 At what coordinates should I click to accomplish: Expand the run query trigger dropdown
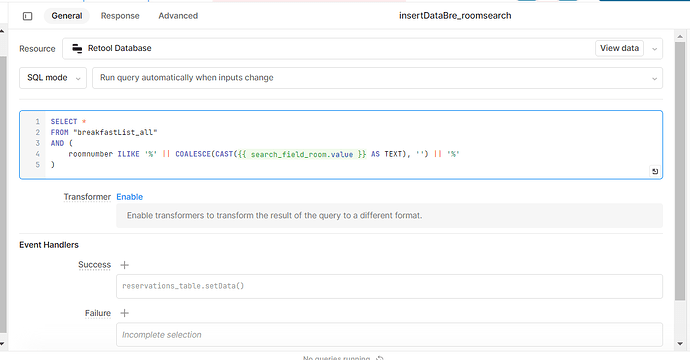click(377, 78)
